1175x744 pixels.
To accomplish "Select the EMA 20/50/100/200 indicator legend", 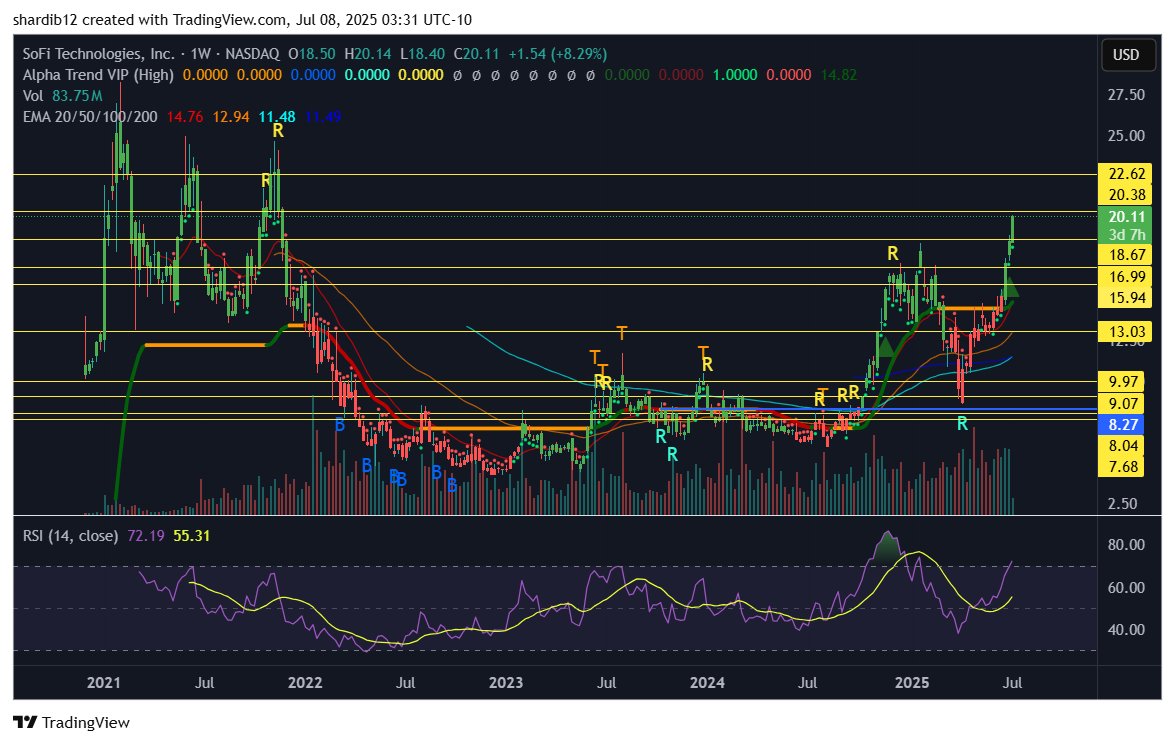I will [90, 117].
